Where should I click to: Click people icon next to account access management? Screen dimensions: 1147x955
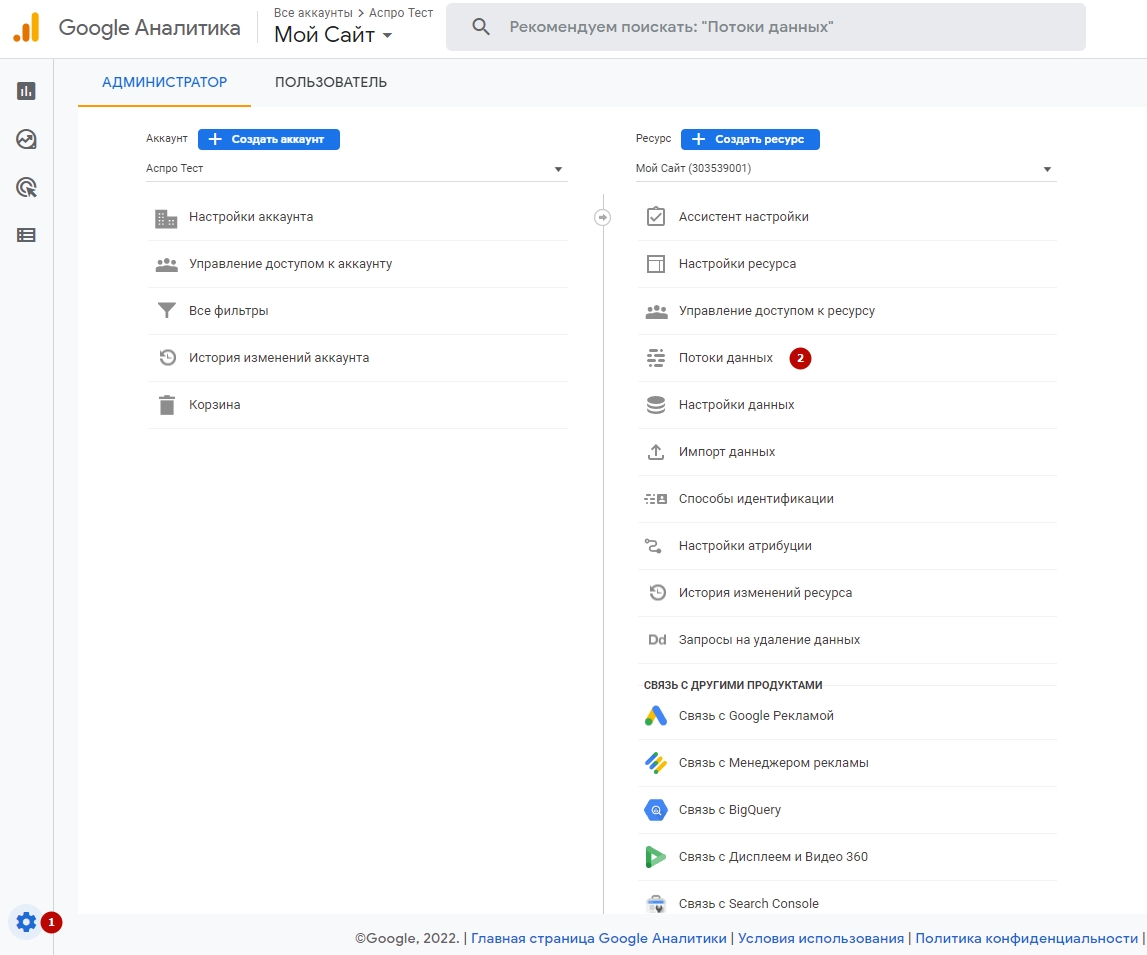167,264
